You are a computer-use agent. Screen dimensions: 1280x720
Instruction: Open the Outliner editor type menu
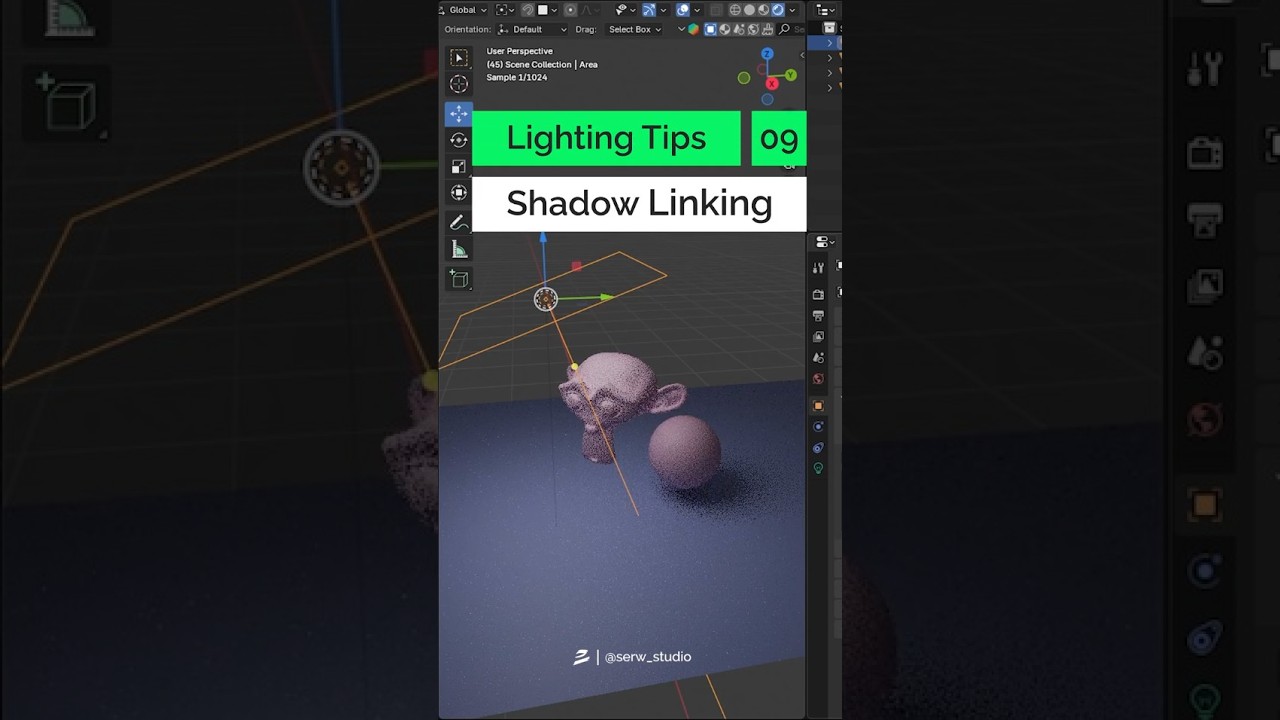[x=825, y=10]
